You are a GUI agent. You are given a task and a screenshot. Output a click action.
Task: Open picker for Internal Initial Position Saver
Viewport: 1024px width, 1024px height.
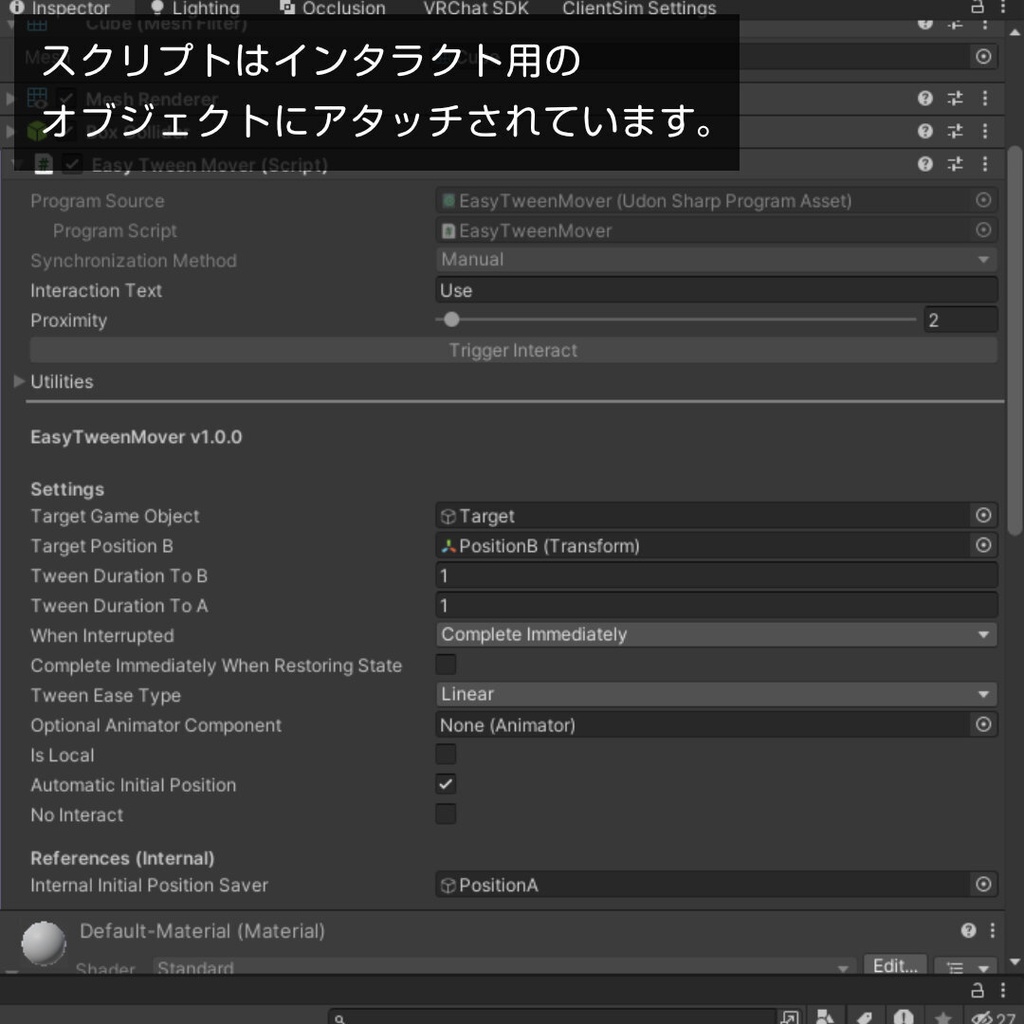[983, 884]
